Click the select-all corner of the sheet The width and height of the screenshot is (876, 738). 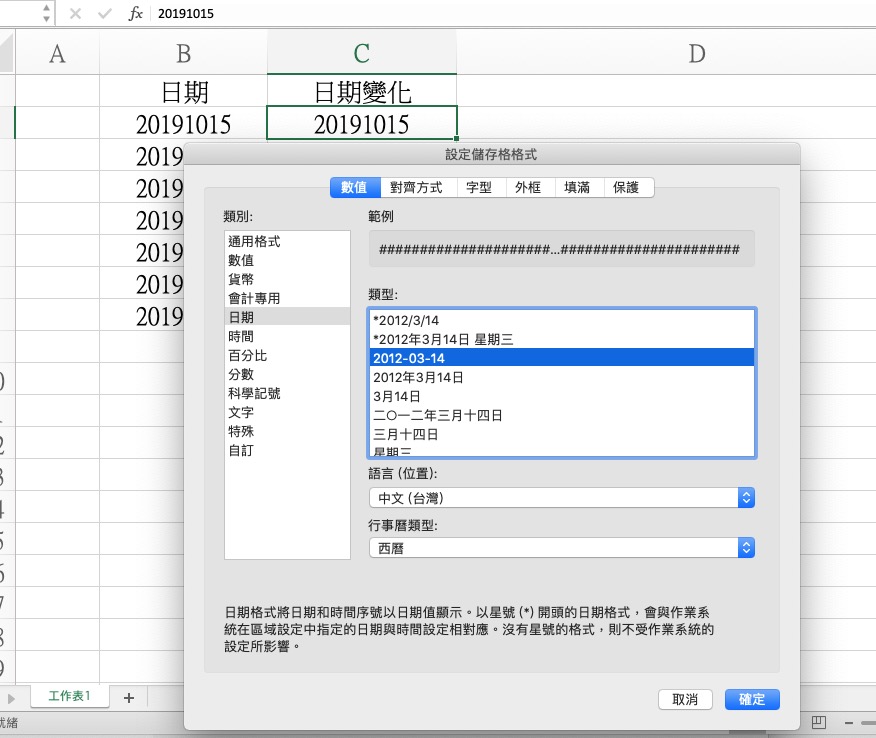click(x=7, y=53)
